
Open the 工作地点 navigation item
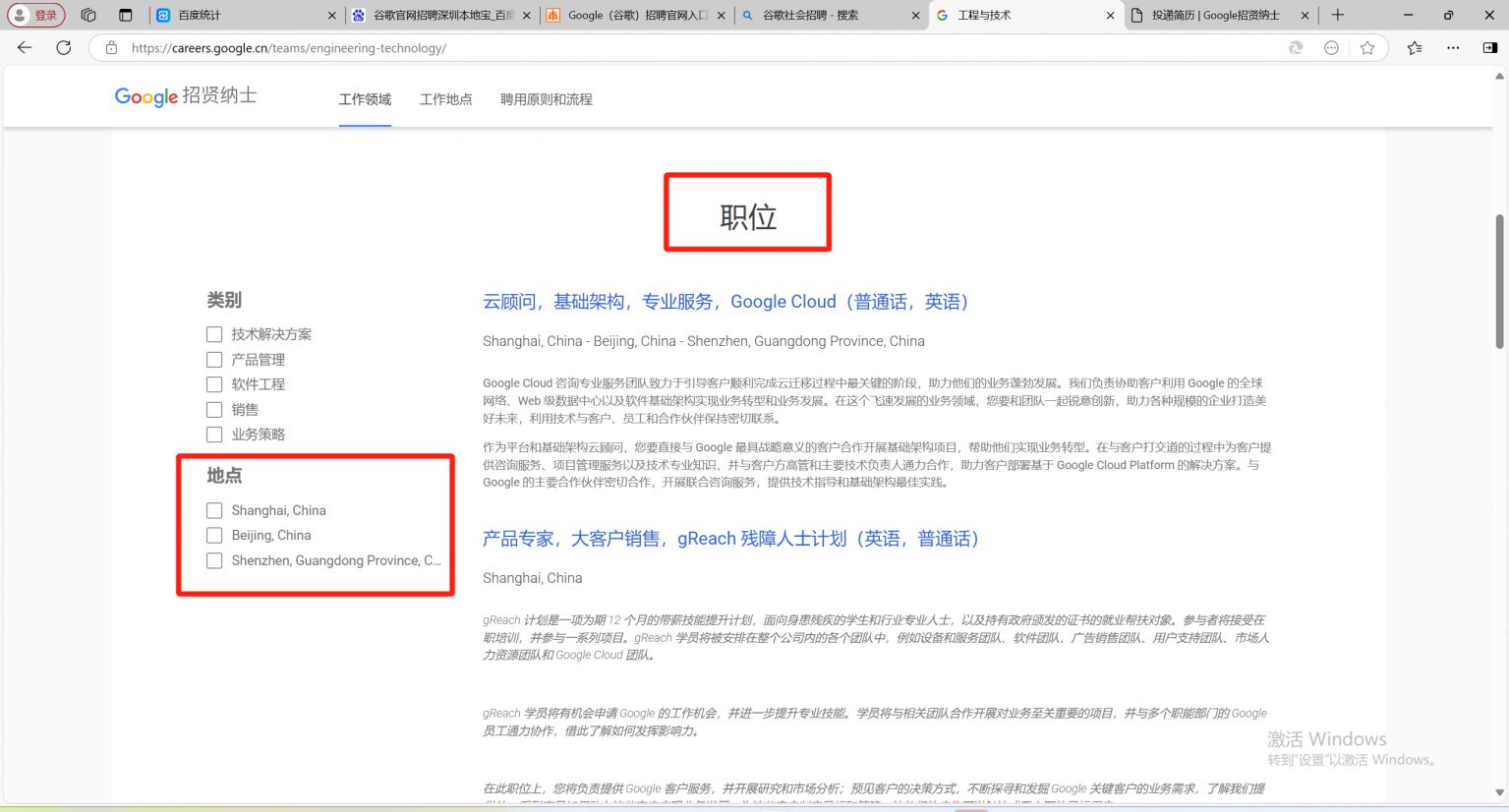[x=445, y=99]
